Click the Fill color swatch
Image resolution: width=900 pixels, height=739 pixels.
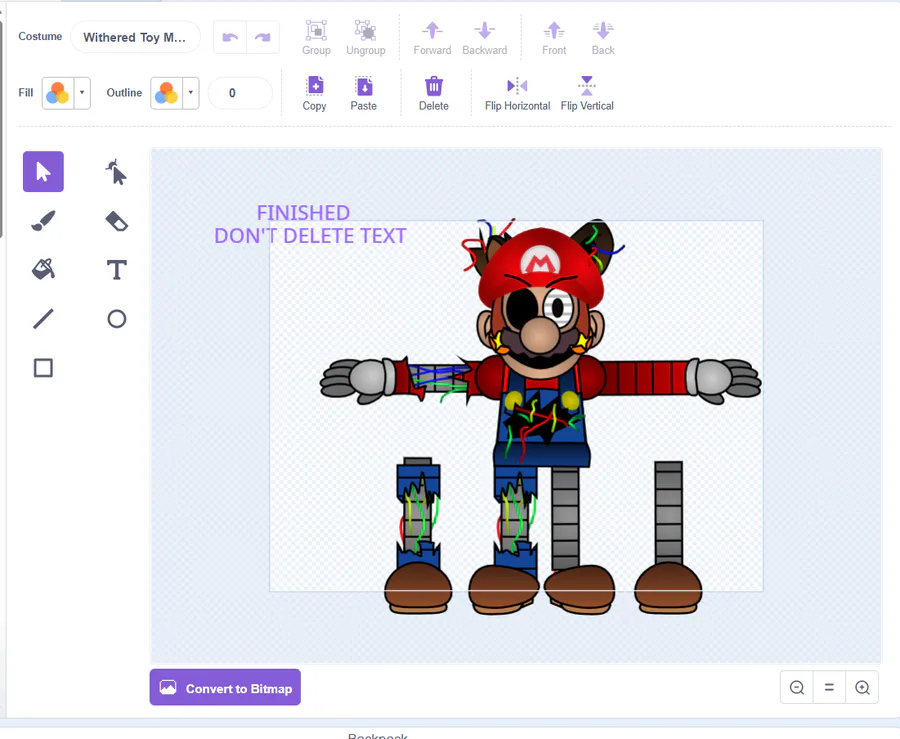coord(58,93)
